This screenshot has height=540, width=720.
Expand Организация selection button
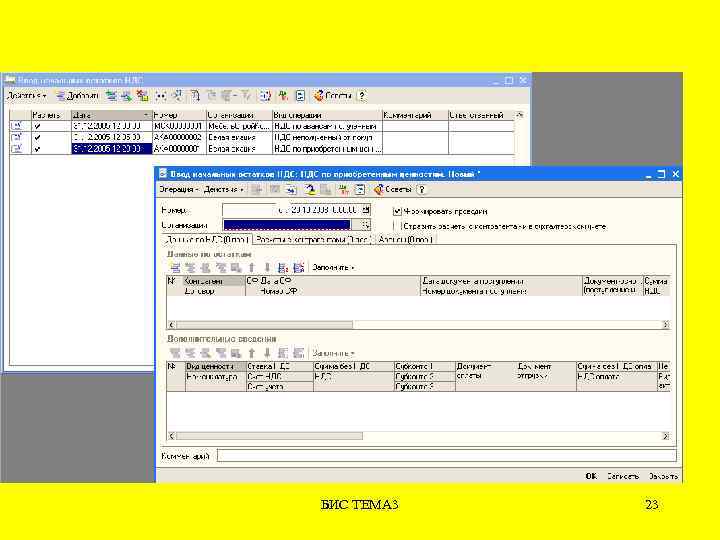pos(366,225)
